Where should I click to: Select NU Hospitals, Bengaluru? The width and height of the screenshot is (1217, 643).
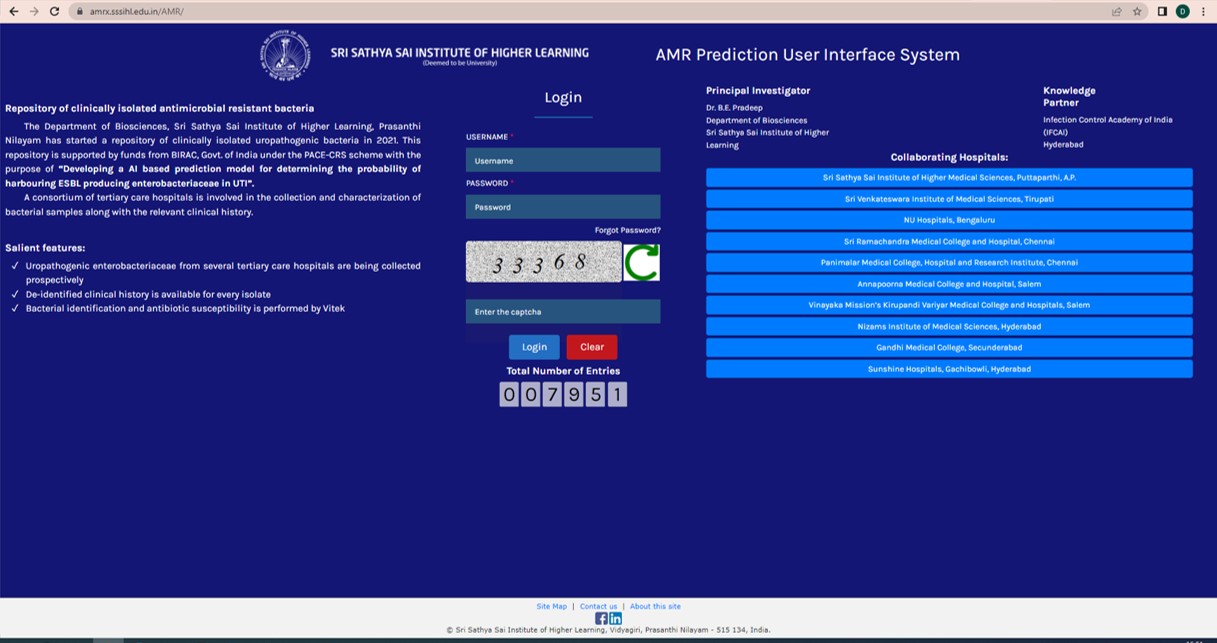949,220
